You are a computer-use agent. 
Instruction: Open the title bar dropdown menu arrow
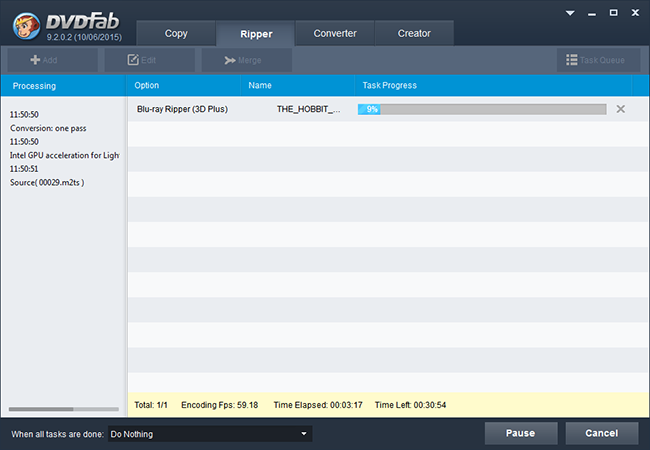point(570,13)
